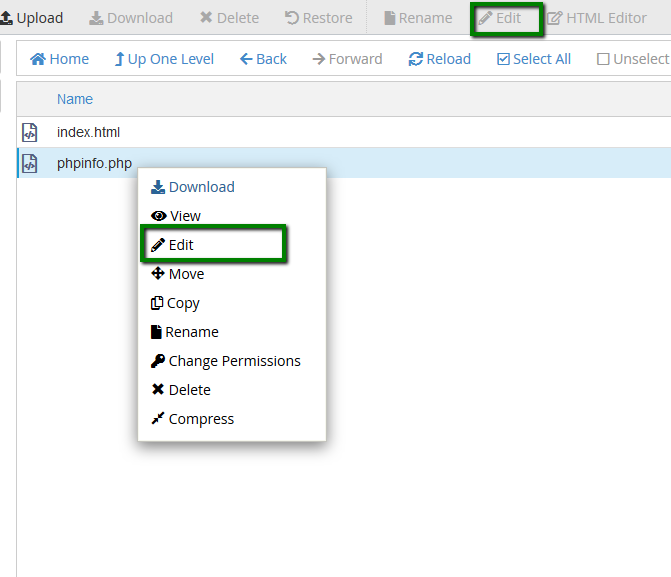
Task: Click Delete in the top toolbar
Action: [x=229, y=18]
